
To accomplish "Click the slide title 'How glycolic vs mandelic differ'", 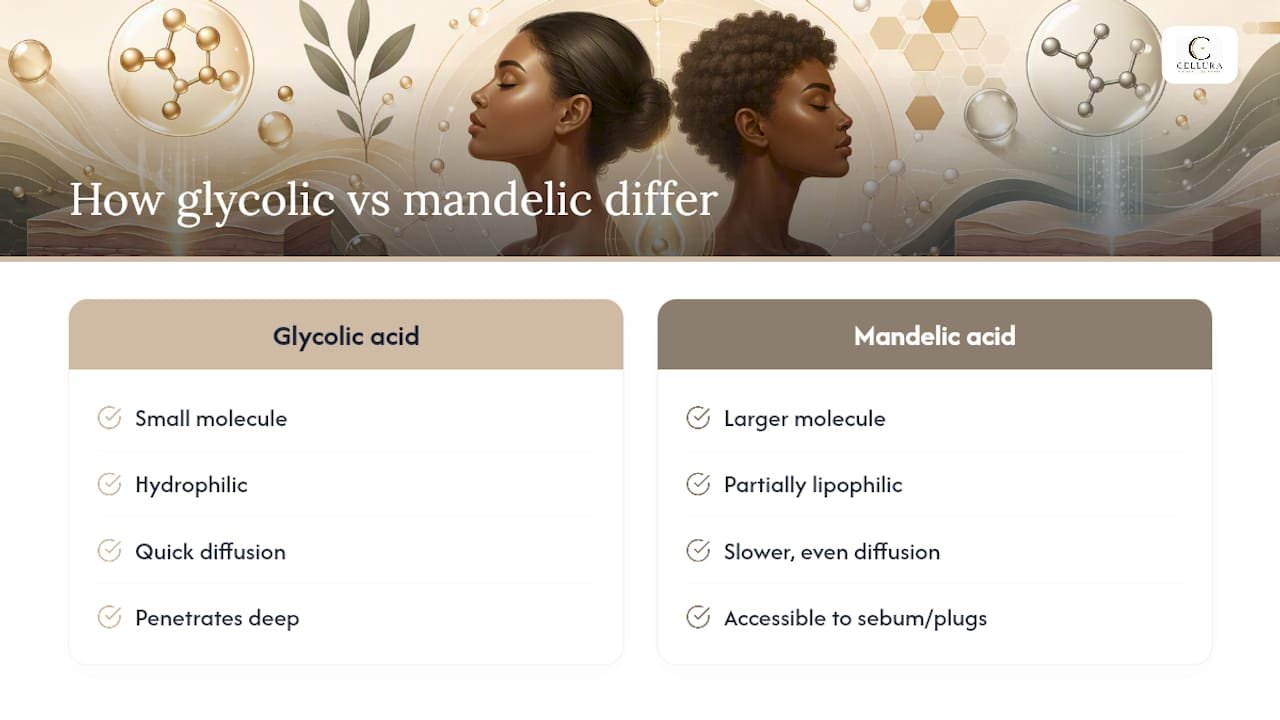I will coord(393,200).
